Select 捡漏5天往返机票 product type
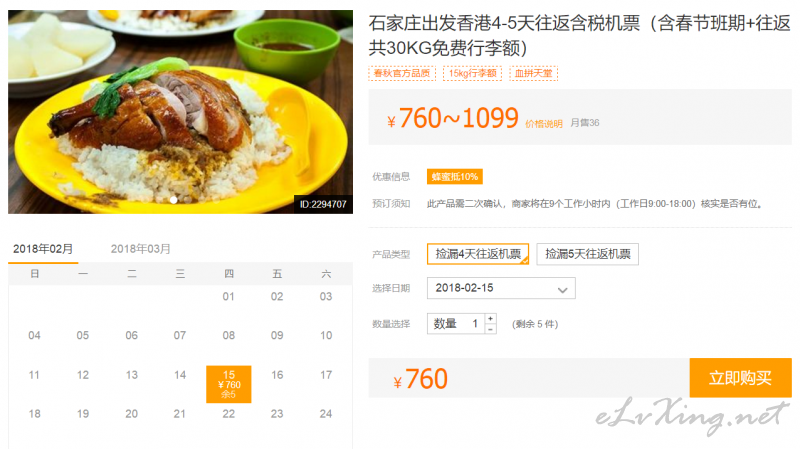 coord(587,254)
